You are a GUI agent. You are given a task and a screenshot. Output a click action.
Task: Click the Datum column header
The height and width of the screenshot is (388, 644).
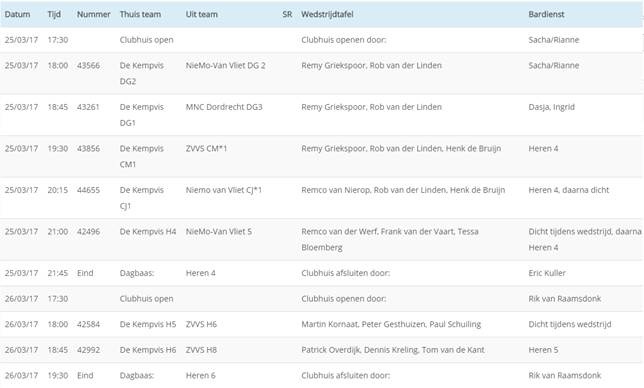coord(17,14)
